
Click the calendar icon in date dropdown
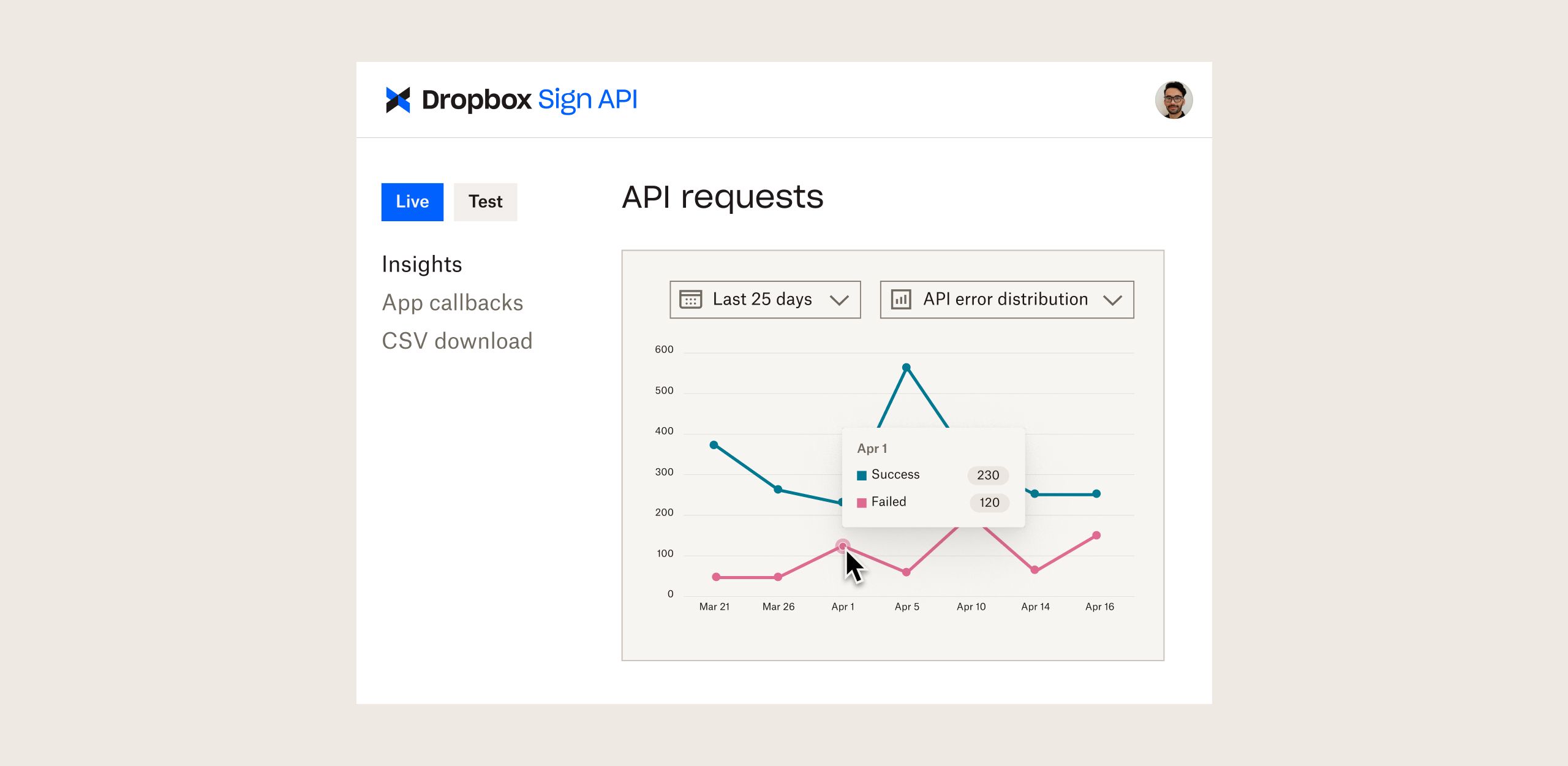pyautogui.click(x=690, y=300)
